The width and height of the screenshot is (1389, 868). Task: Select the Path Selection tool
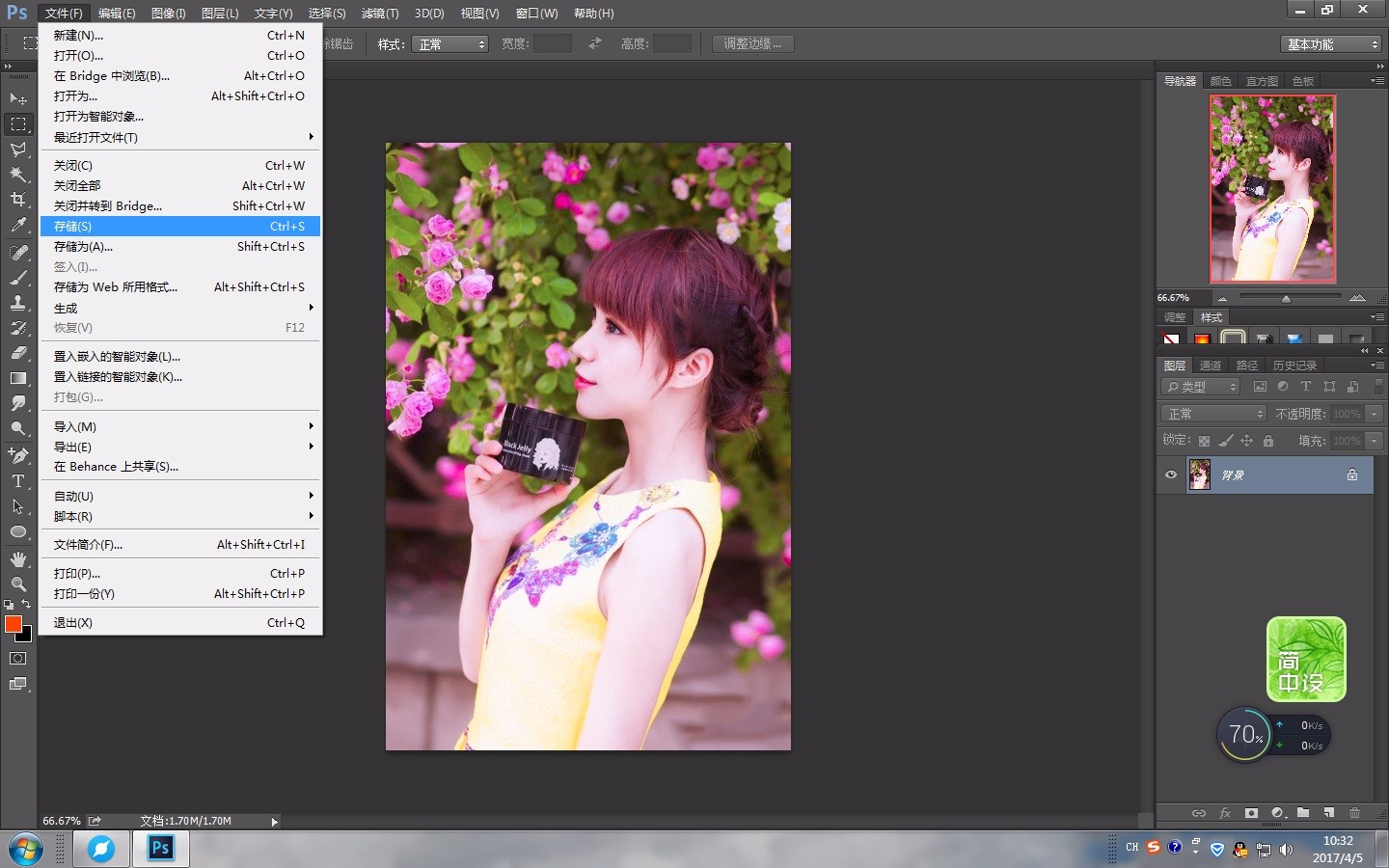pos(18,506)
